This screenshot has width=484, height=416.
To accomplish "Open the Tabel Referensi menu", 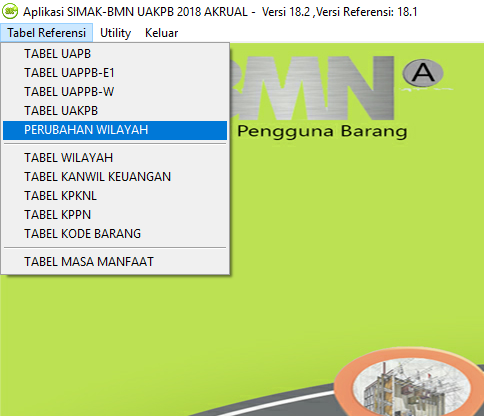I will pyautogui.click(x=46, y=33).
